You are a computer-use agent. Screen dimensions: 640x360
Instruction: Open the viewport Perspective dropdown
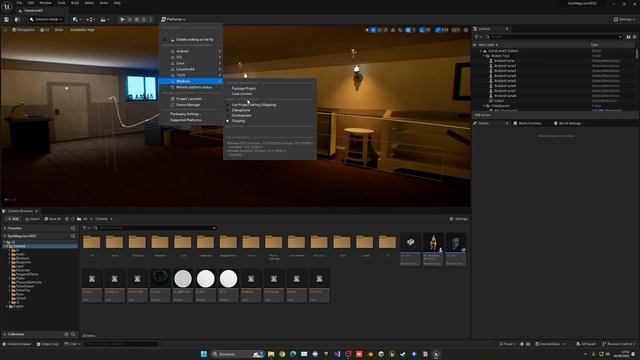(24, 30)
